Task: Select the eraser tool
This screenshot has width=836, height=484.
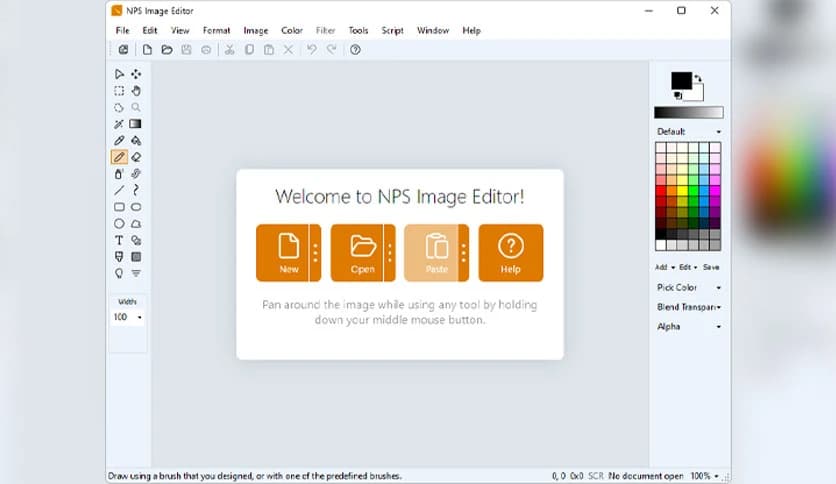Action: pyautogui.click(x=136, y=157)
